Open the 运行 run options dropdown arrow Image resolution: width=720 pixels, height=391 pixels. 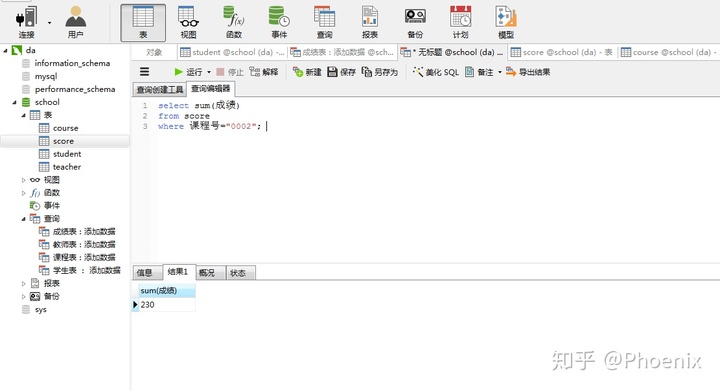pos(209,72)
